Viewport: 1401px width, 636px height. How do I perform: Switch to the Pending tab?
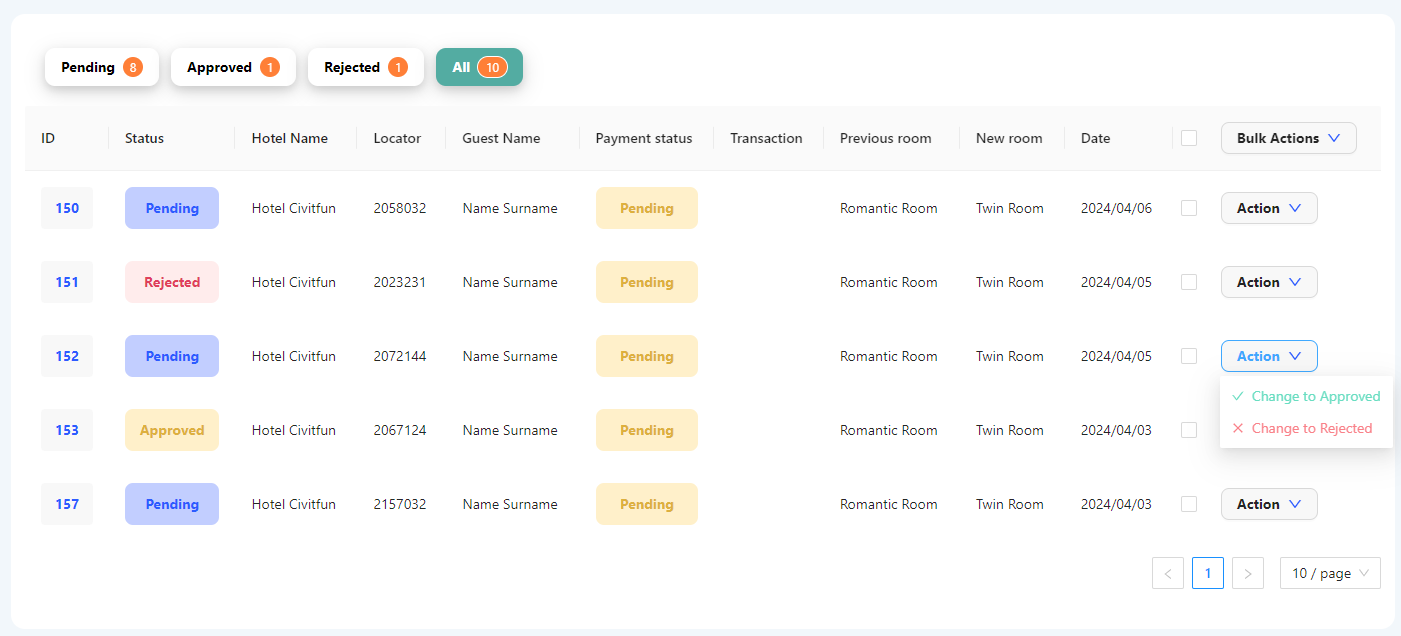click(x=102, y=67)
